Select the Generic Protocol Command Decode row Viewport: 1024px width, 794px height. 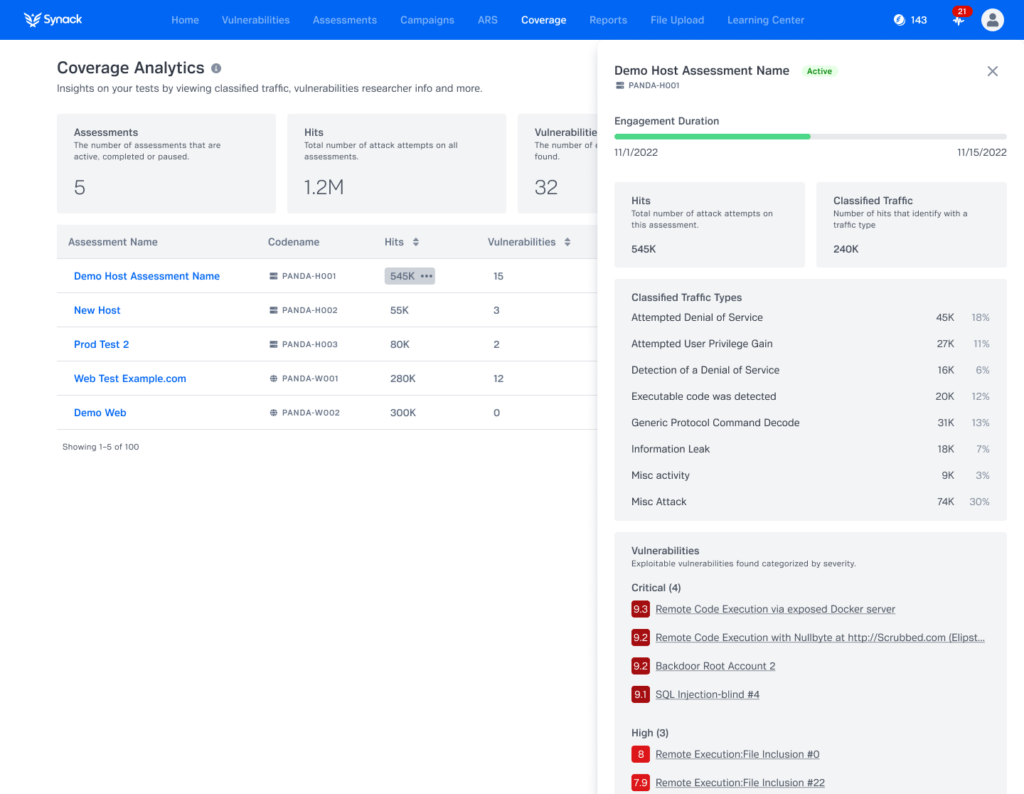[x=810, y=422]
